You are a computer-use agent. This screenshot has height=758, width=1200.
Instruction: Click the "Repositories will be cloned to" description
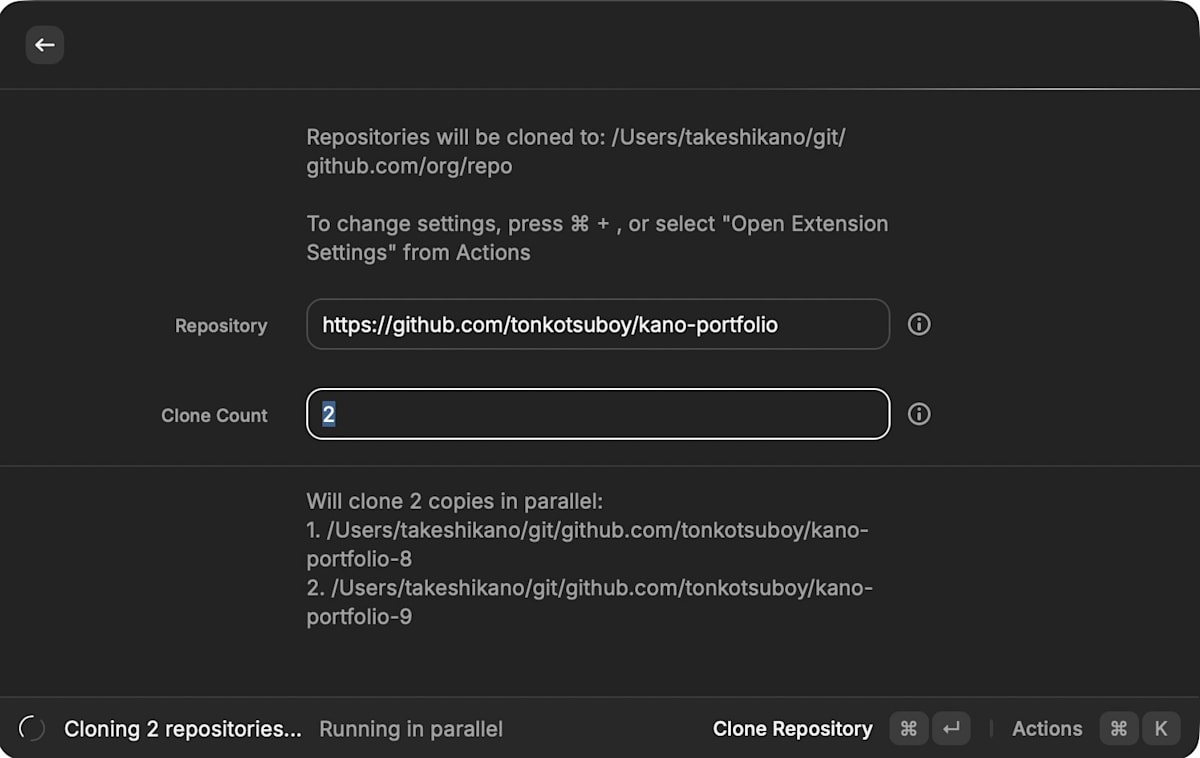coord(576,151)
